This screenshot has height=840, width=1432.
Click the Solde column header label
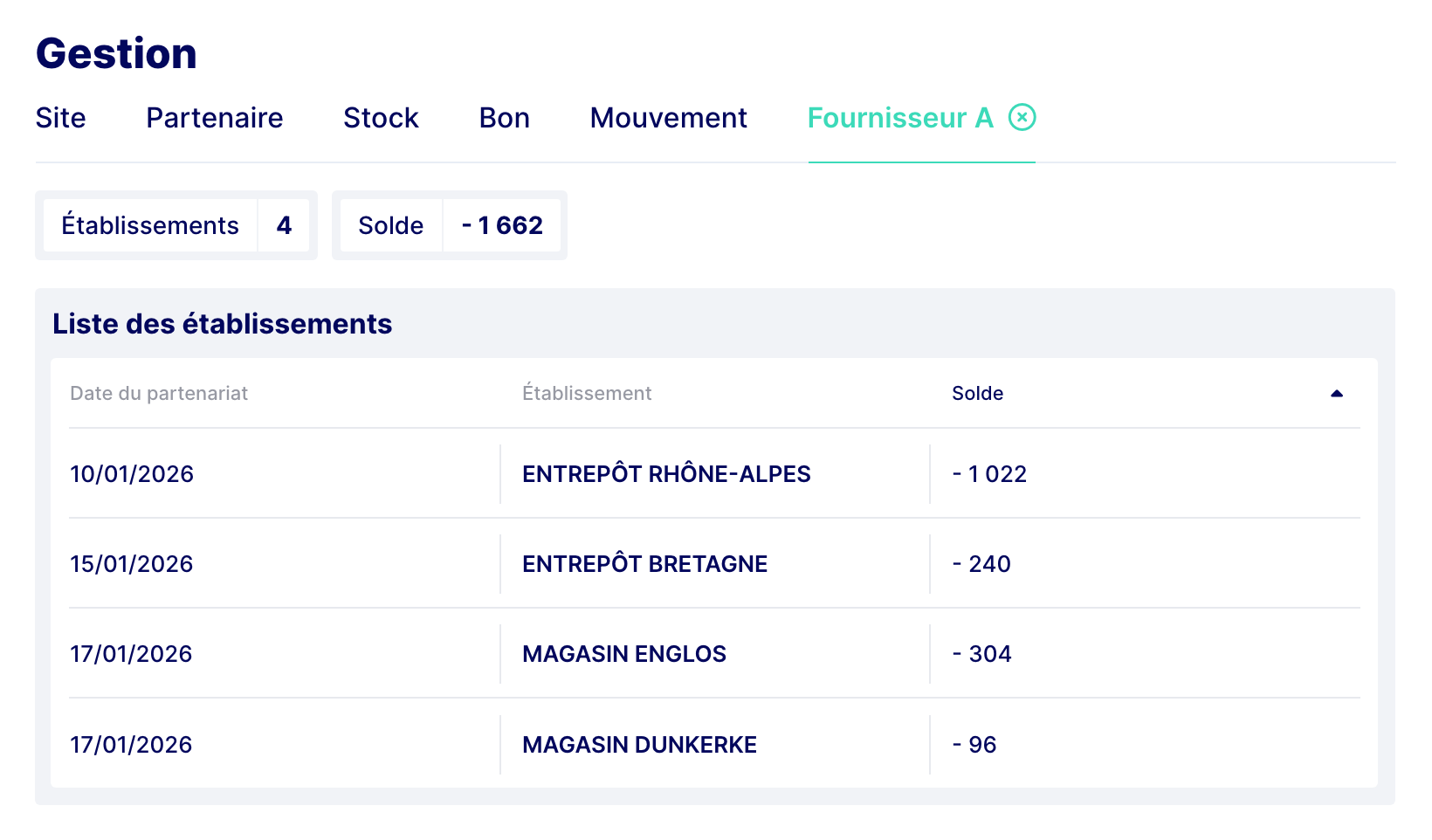coord(977,394)
